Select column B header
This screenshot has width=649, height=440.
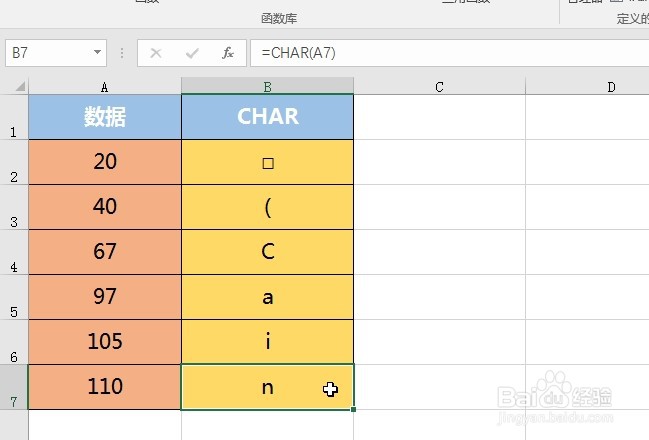click(267, 87)
